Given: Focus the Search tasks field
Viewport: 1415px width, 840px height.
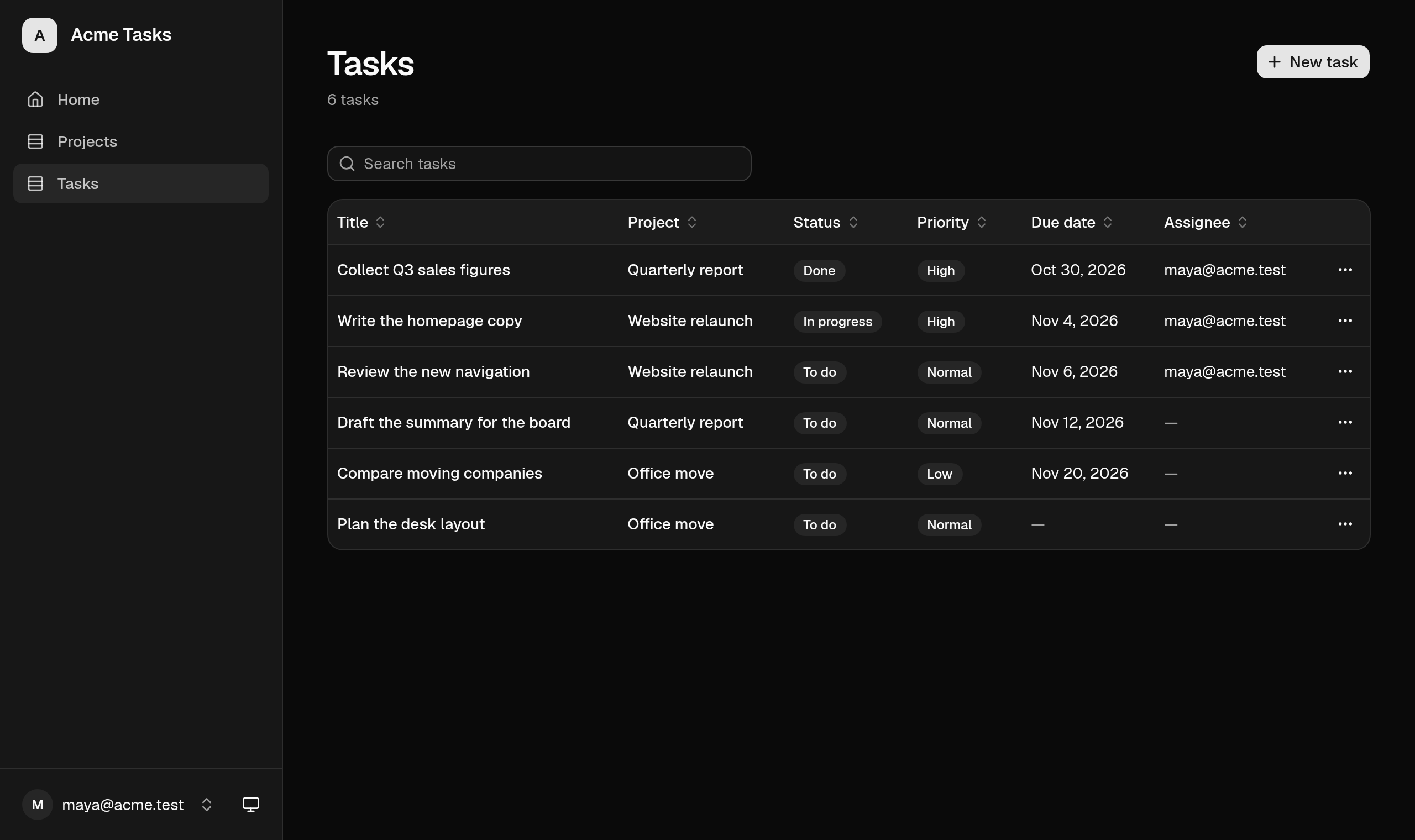Looking at the screenshot, I should pos(539,164).
